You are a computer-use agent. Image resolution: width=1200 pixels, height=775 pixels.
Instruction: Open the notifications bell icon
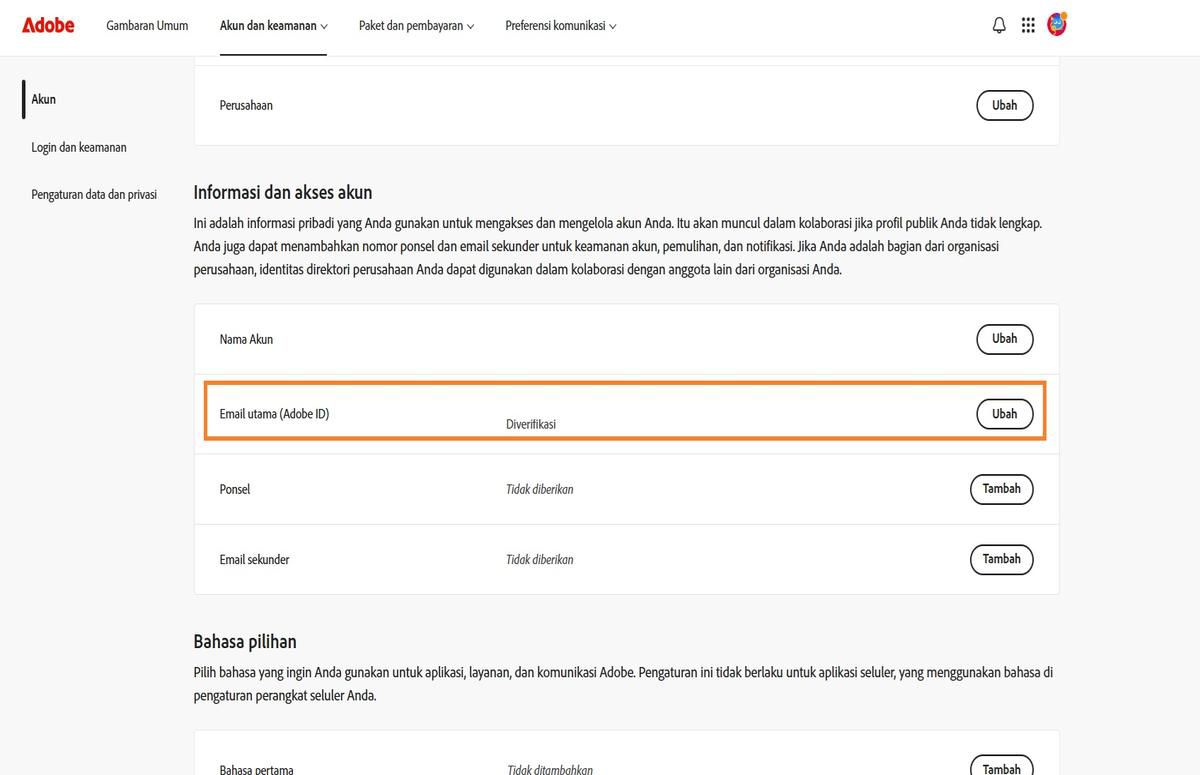coord(998,24)
